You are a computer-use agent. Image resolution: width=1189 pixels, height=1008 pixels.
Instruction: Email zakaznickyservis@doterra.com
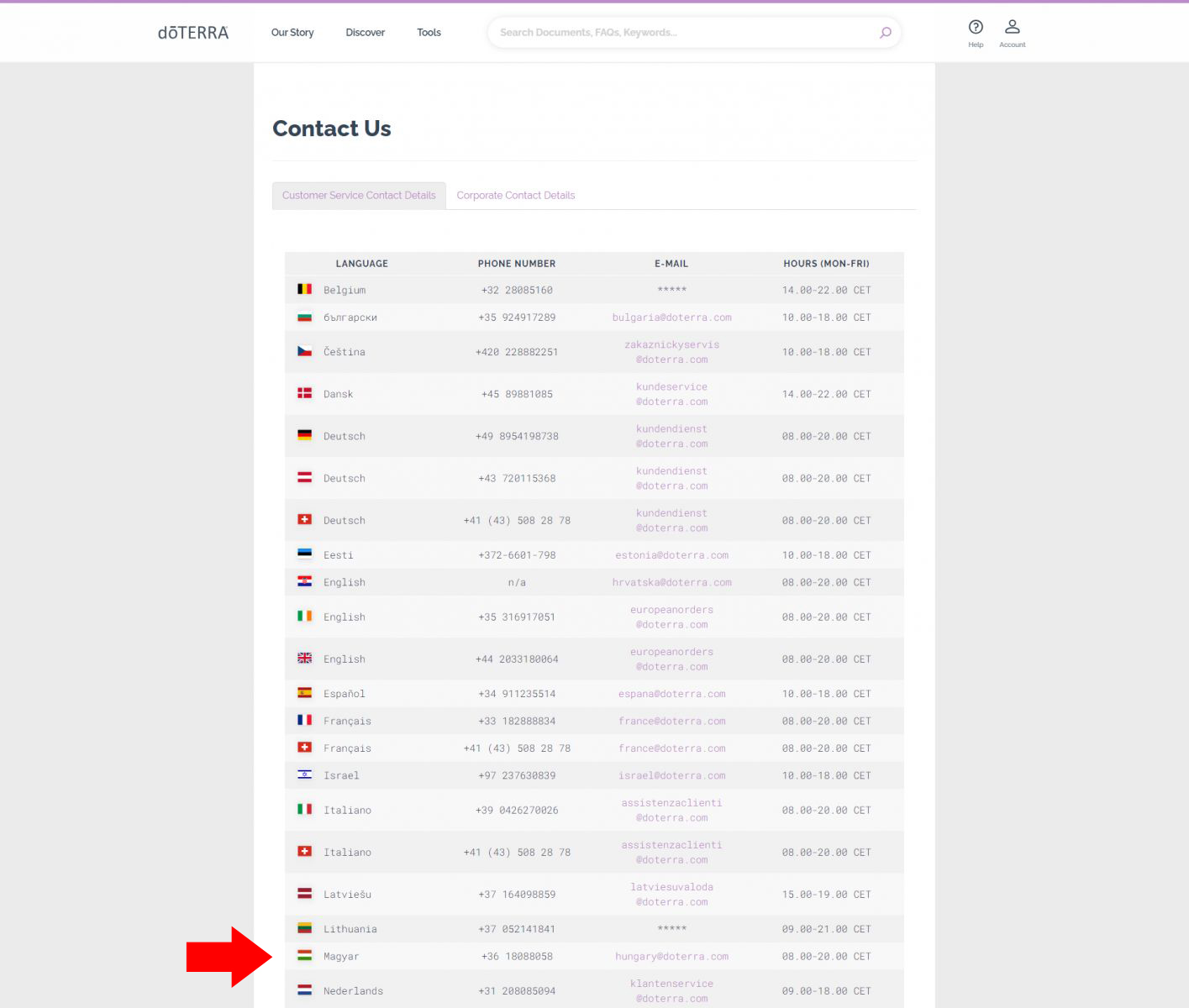point(672,352)
